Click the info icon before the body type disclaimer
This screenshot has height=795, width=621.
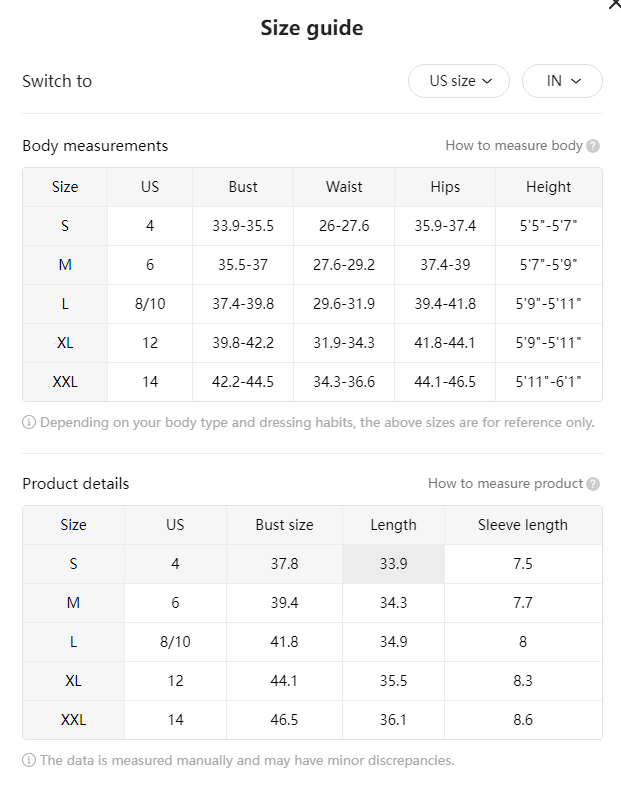click(x=29, y=422)
